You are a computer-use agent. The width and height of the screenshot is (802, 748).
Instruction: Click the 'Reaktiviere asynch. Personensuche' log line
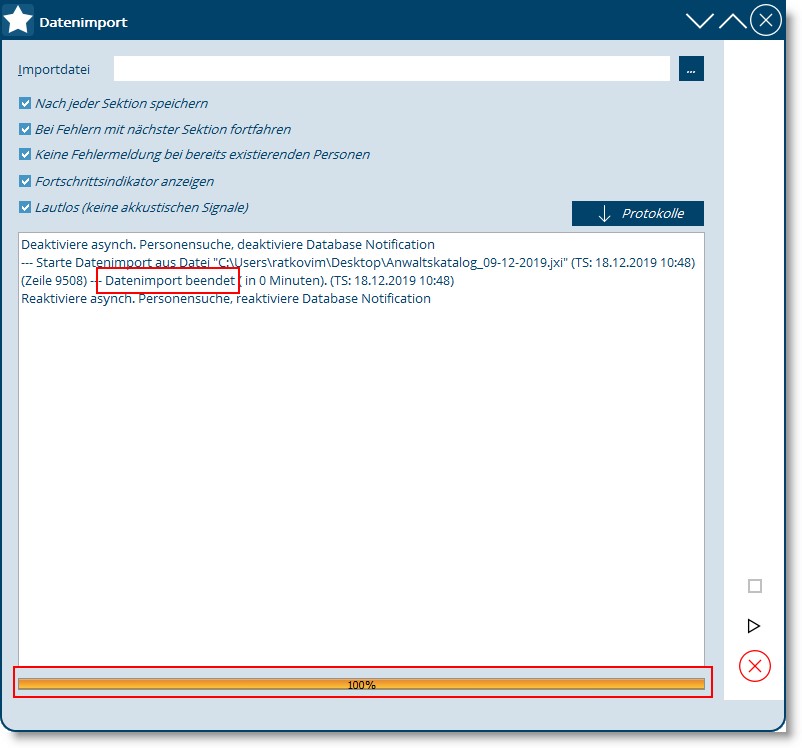coord(226,299)
